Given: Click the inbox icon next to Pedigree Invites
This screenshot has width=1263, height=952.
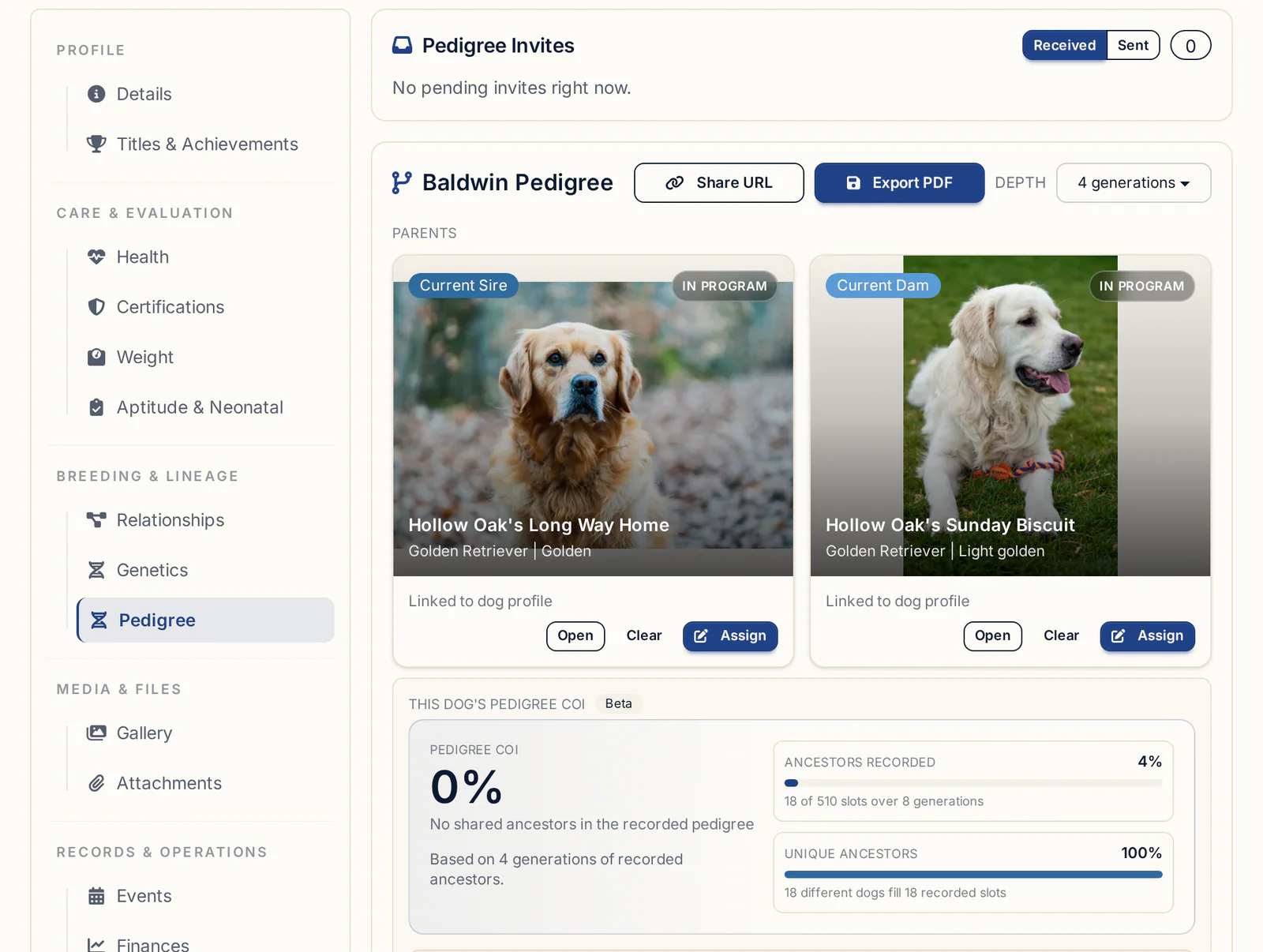Looking at the screenshot, I should click(x=403, y=45).
